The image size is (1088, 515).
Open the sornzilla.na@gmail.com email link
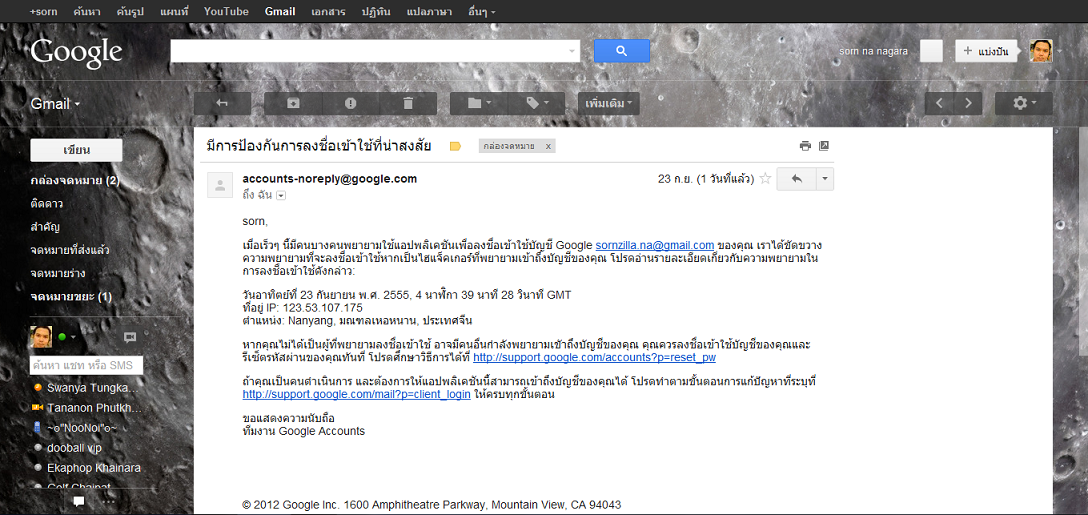pyautogui.click(x=655, y=245)
